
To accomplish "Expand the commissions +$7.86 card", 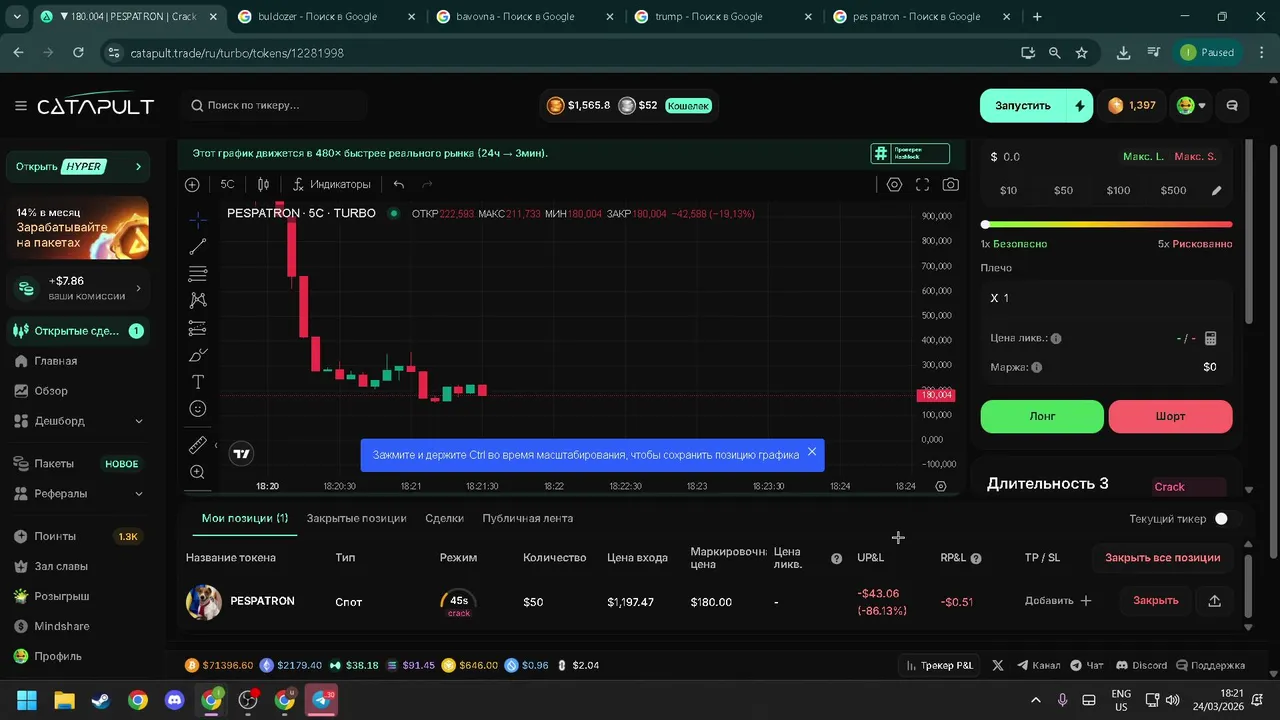I will pyautogui.click(x=78, y=288).
